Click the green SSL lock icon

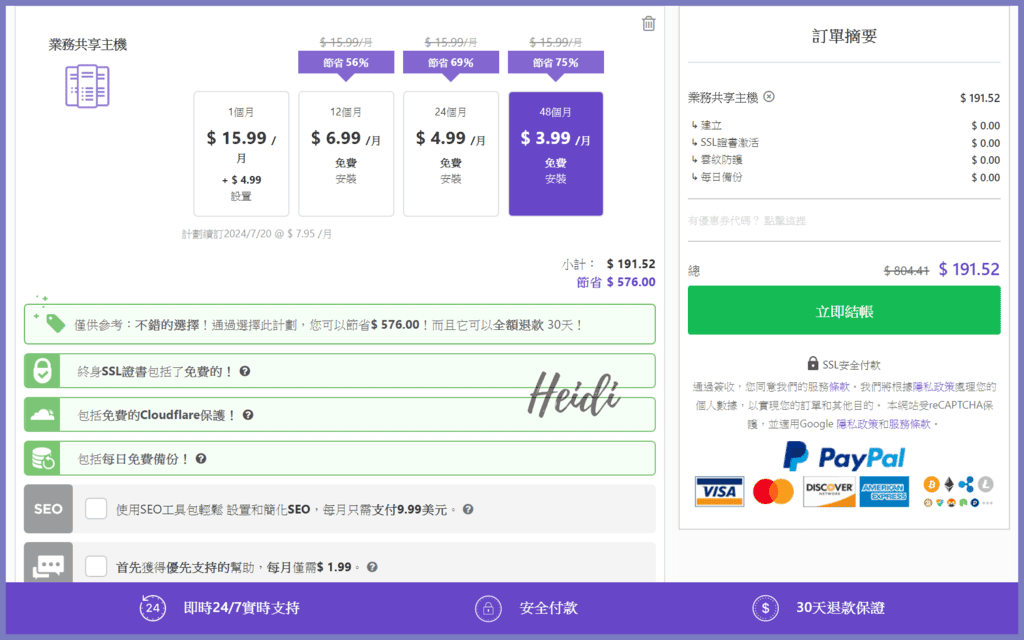pyautogui.click(x=42, y=371)
